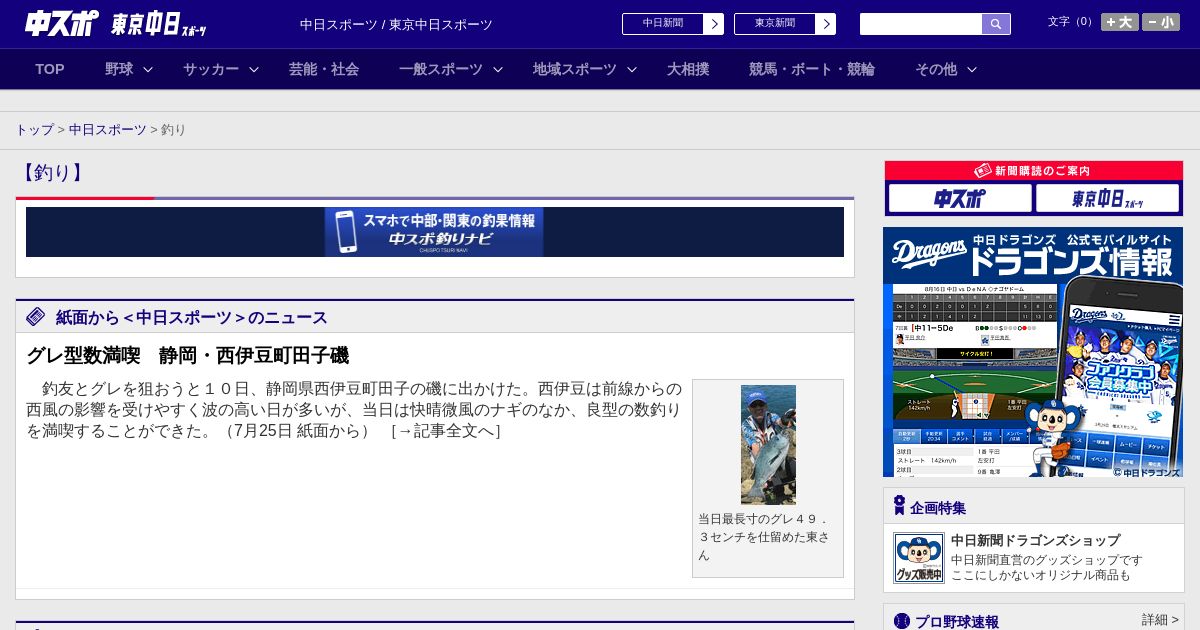The height and width of the screenshot is (630, 1200).
Task: Click the 中スポ subscription button in the sidebar
Action: pyautogui.click(x=960, y=198)
